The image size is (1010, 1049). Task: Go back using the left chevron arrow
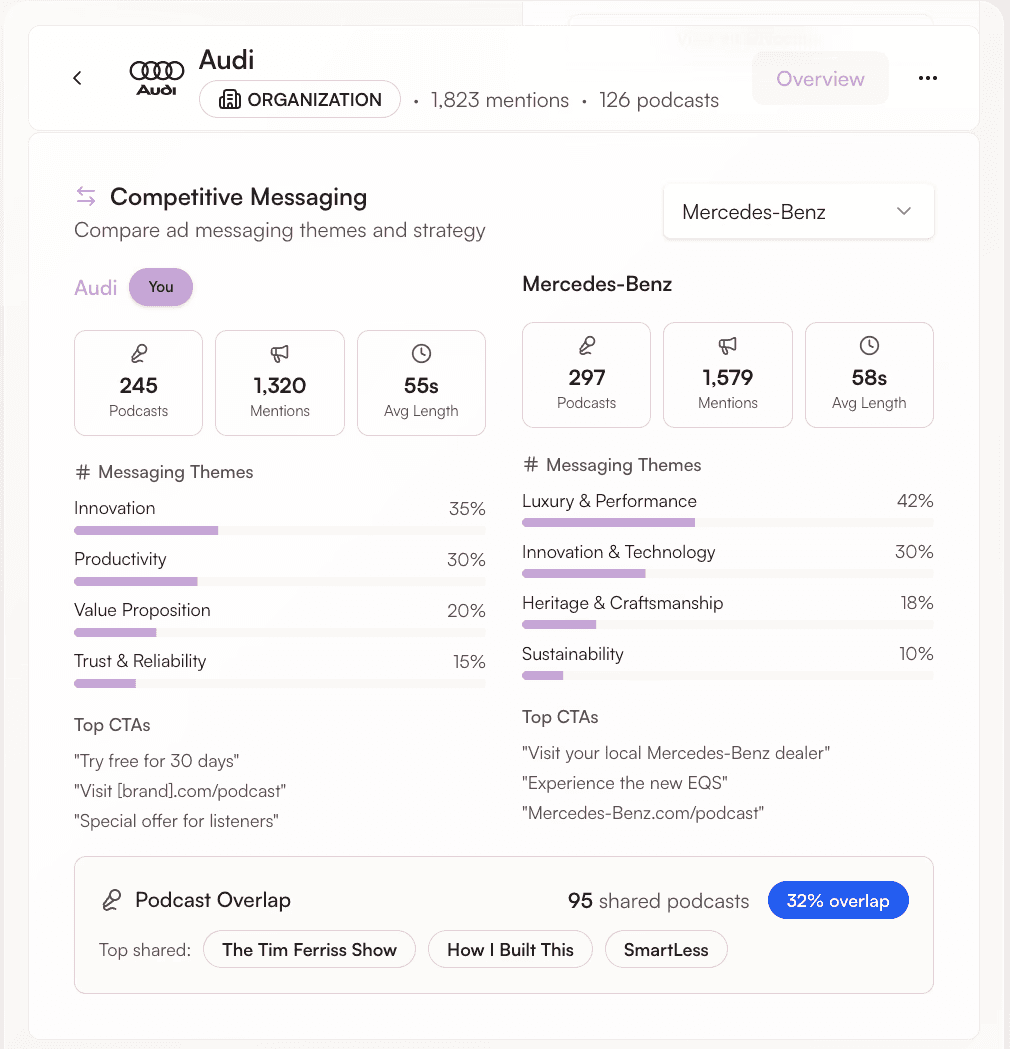pyautogui.click(x=78, y=78)
